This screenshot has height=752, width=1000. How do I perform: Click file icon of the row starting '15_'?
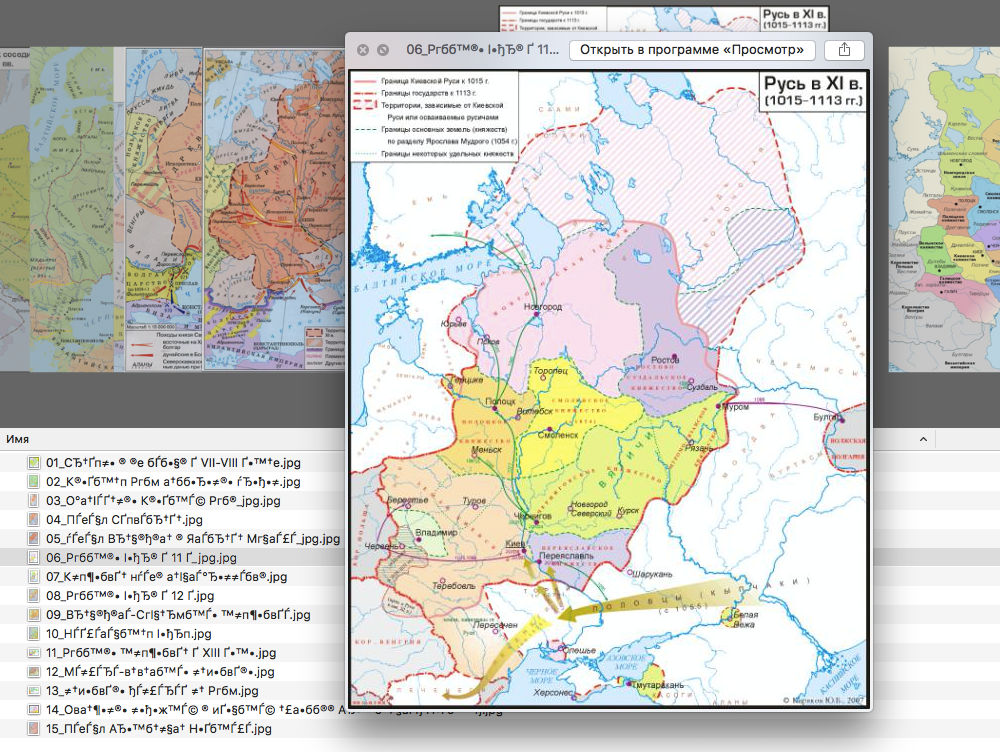coord(34,728)
